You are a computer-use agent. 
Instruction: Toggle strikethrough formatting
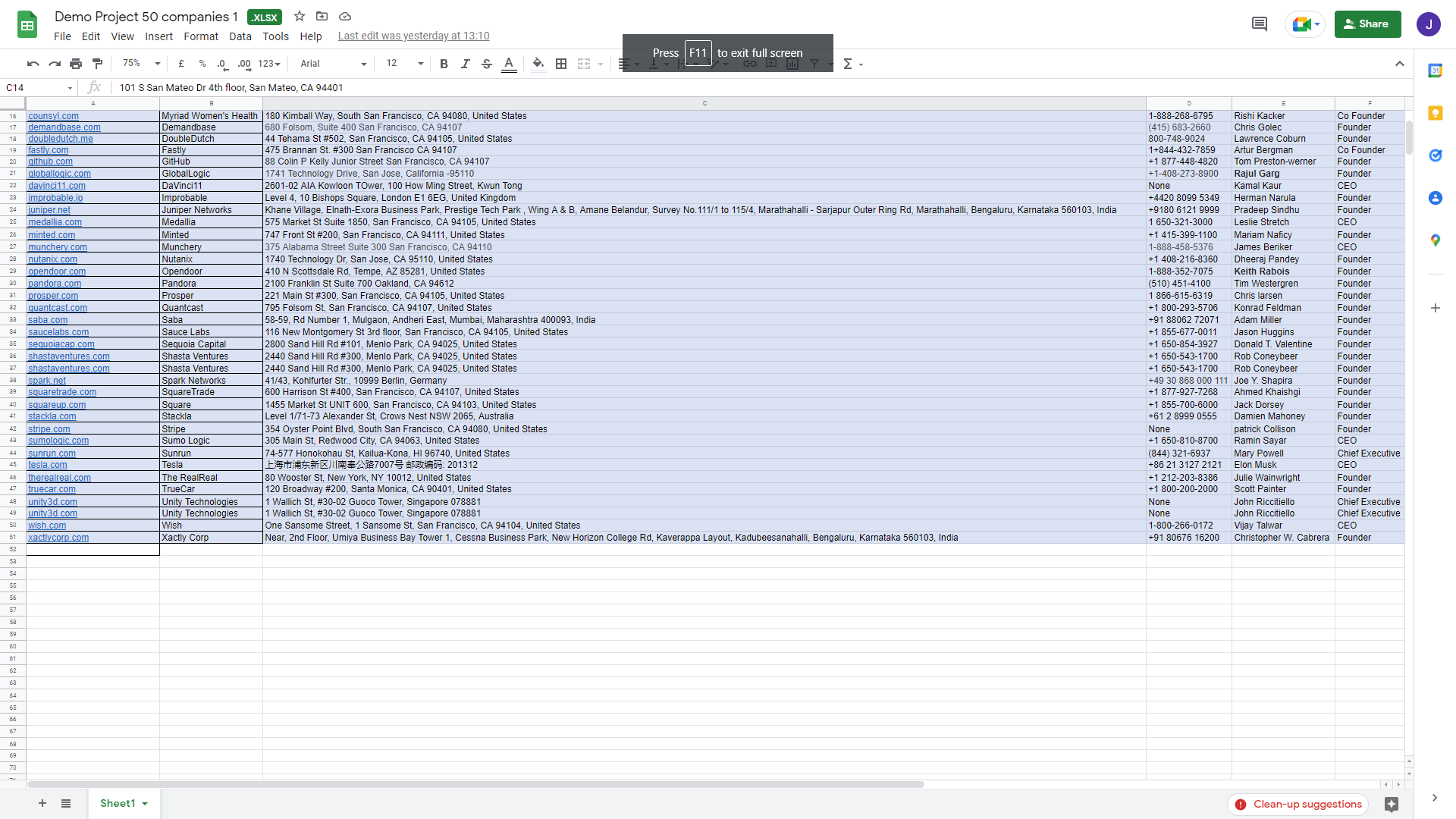point(487,64)
